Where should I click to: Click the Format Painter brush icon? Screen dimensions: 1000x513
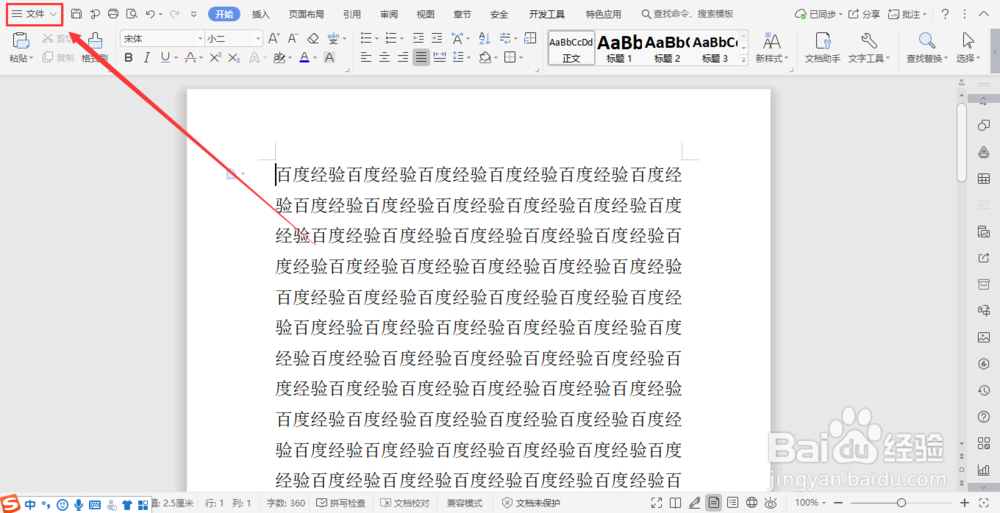(95, 40)
